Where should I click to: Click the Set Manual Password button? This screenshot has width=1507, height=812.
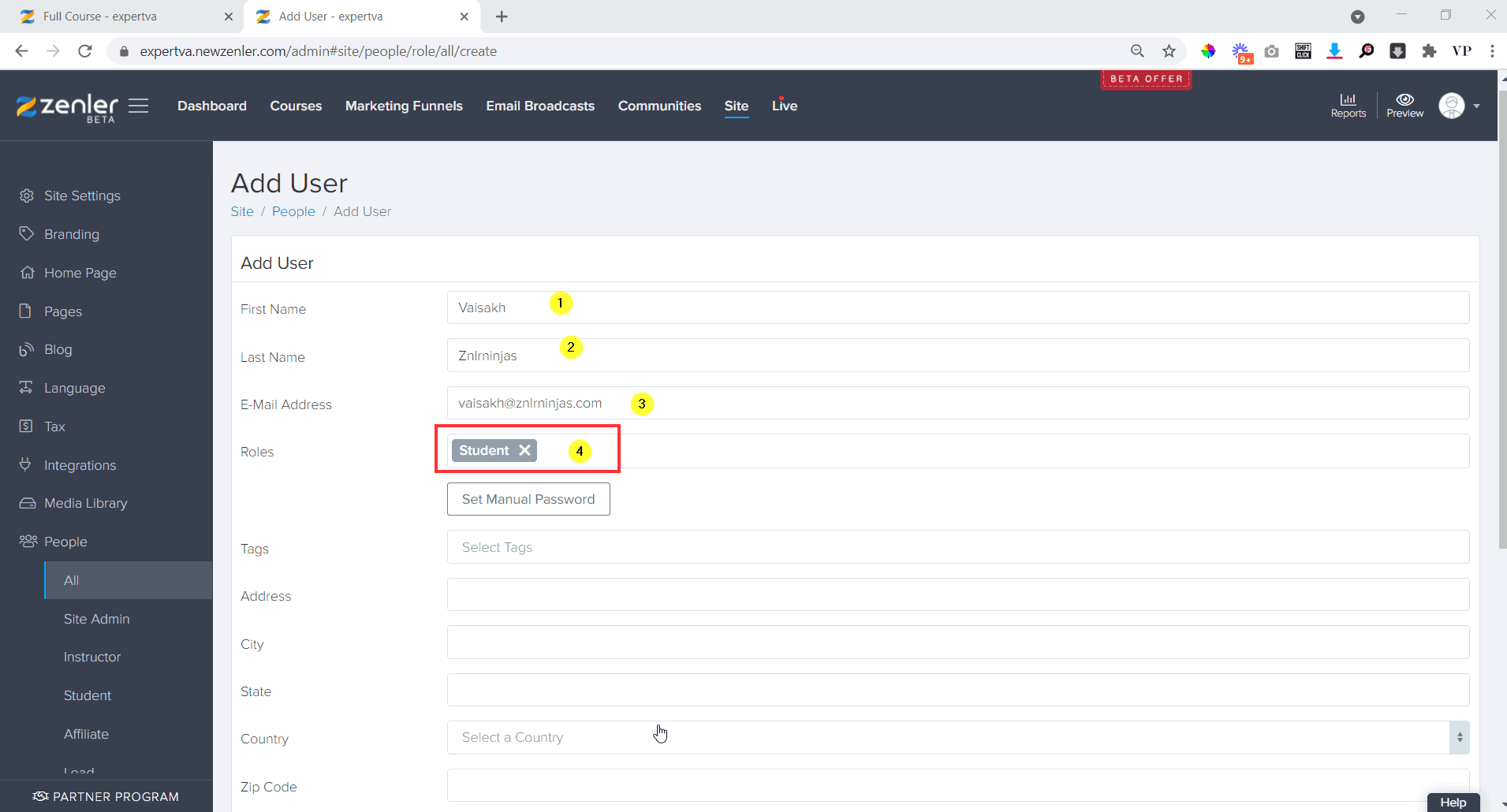coord(528,498)
